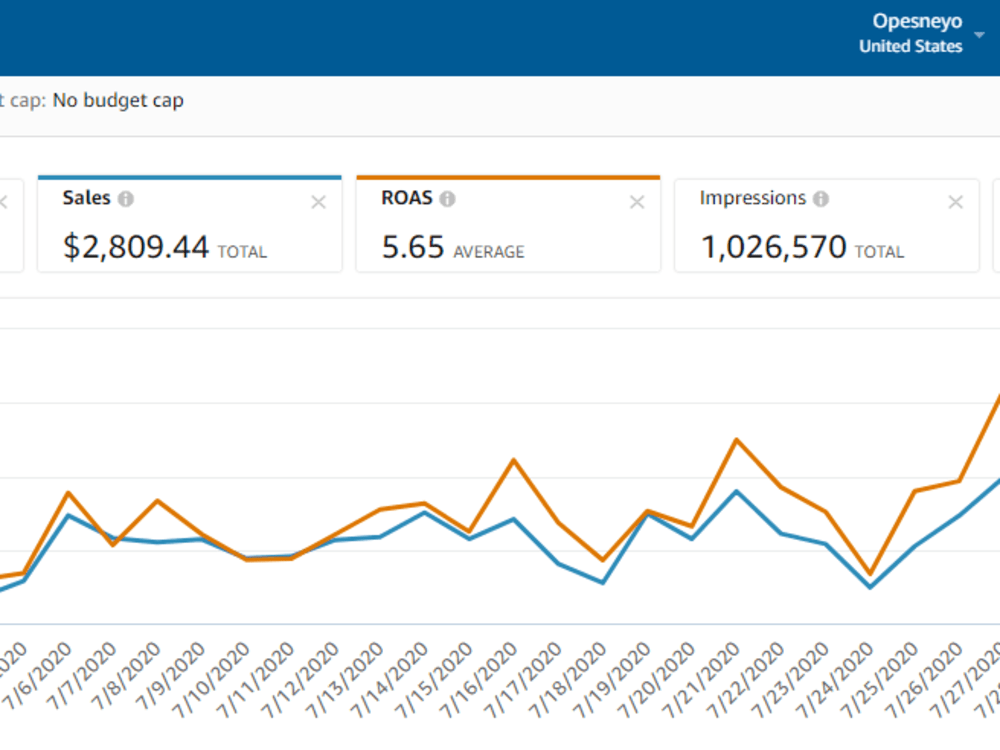Remove the ROAS metric card

click(636, 202)
